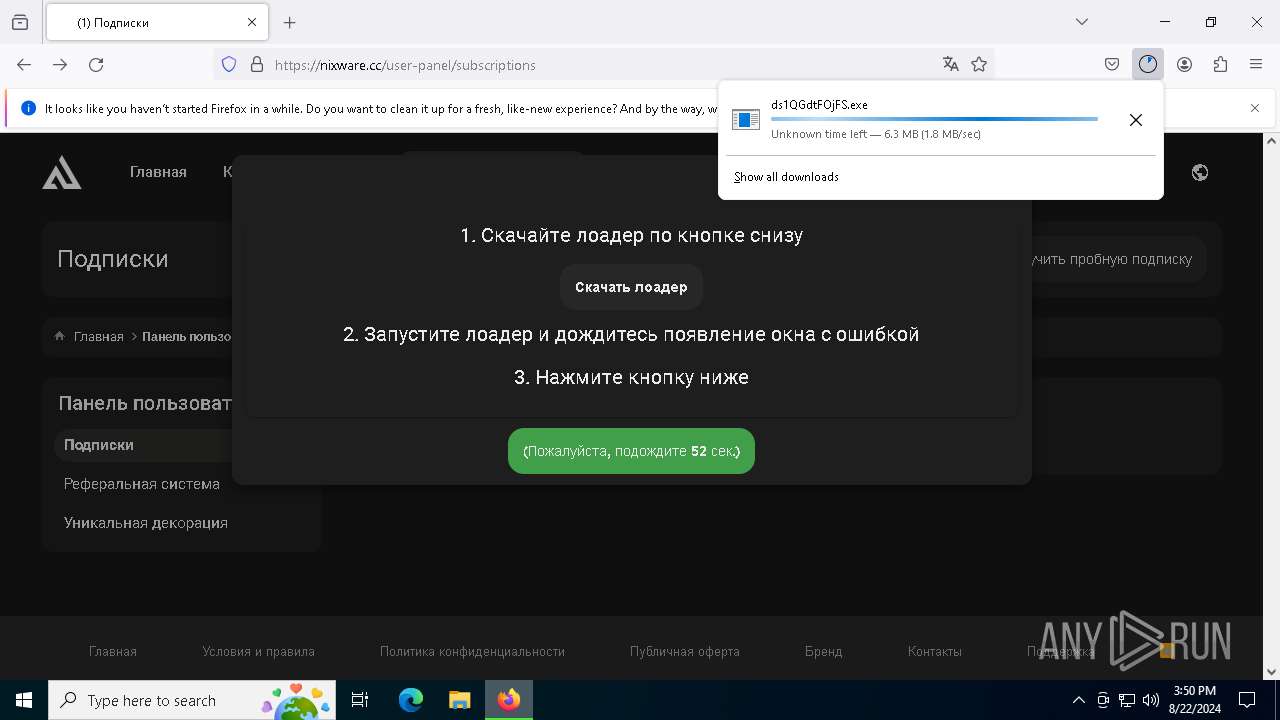1280x720 pixels.
Task: Open Уникальная декорация sidebar item
Action: click(146, 523)
